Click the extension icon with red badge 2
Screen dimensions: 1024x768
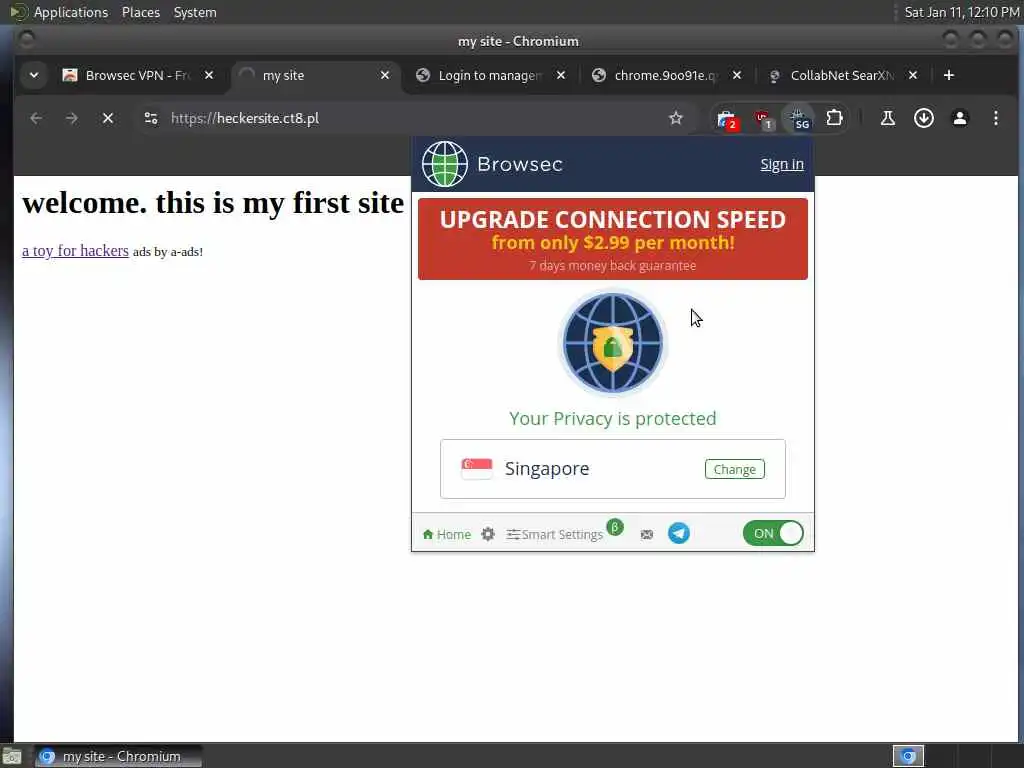click(727, 119)
